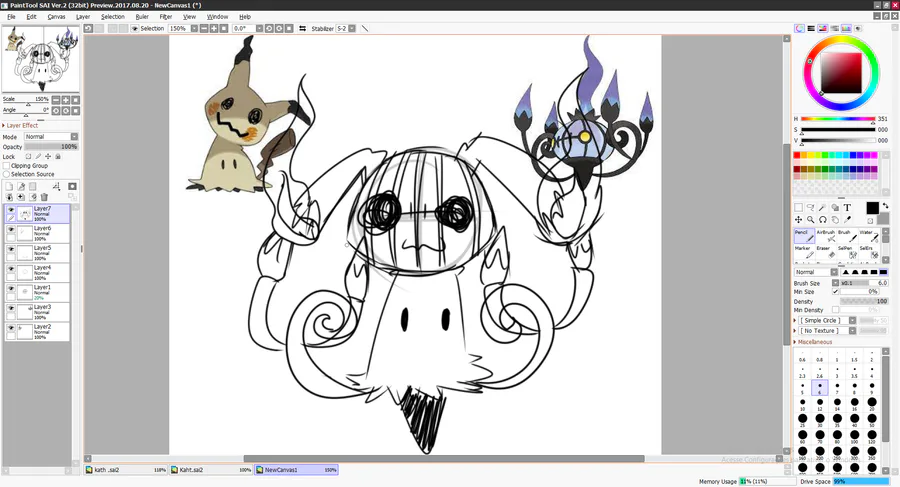900x487 pixels.
Task: Select the Eyedropper color picker tool
Action: [847, 219]
